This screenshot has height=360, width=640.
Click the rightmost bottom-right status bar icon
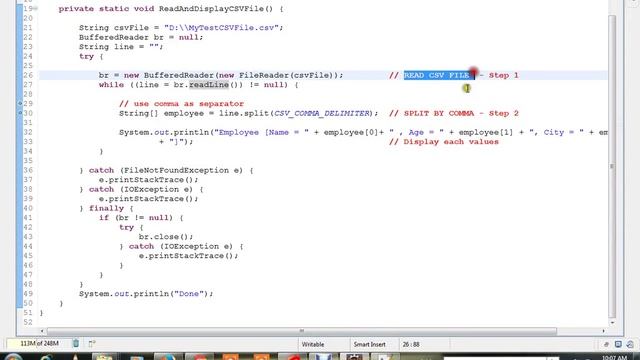coord(630,344)
